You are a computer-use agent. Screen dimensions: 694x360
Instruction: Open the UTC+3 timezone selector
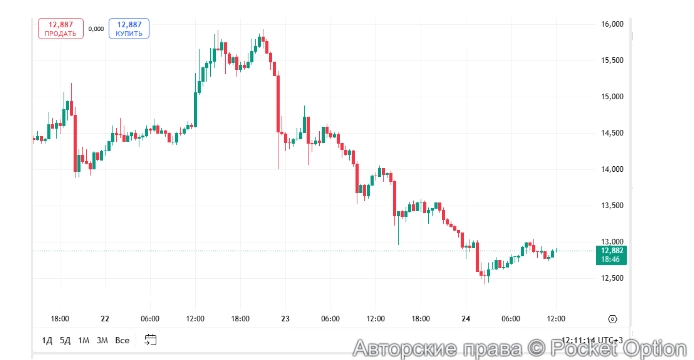click(592, 340)
